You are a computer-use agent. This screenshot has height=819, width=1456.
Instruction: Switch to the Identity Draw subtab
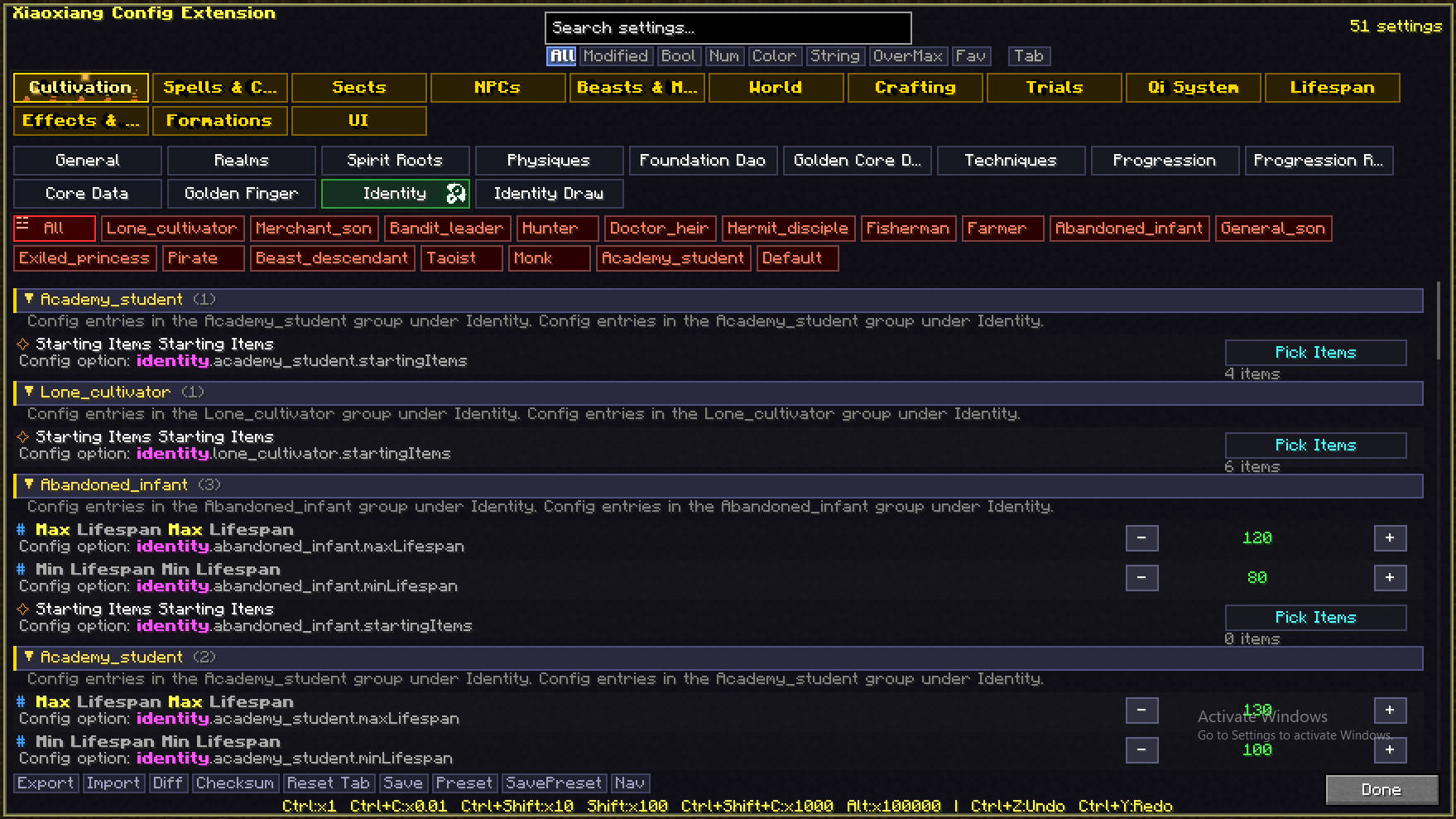(550, 194)
